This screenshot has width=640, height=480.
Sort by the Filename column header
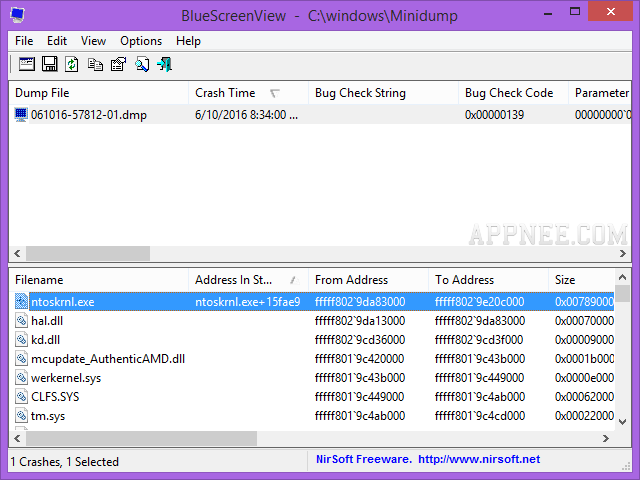99,280
